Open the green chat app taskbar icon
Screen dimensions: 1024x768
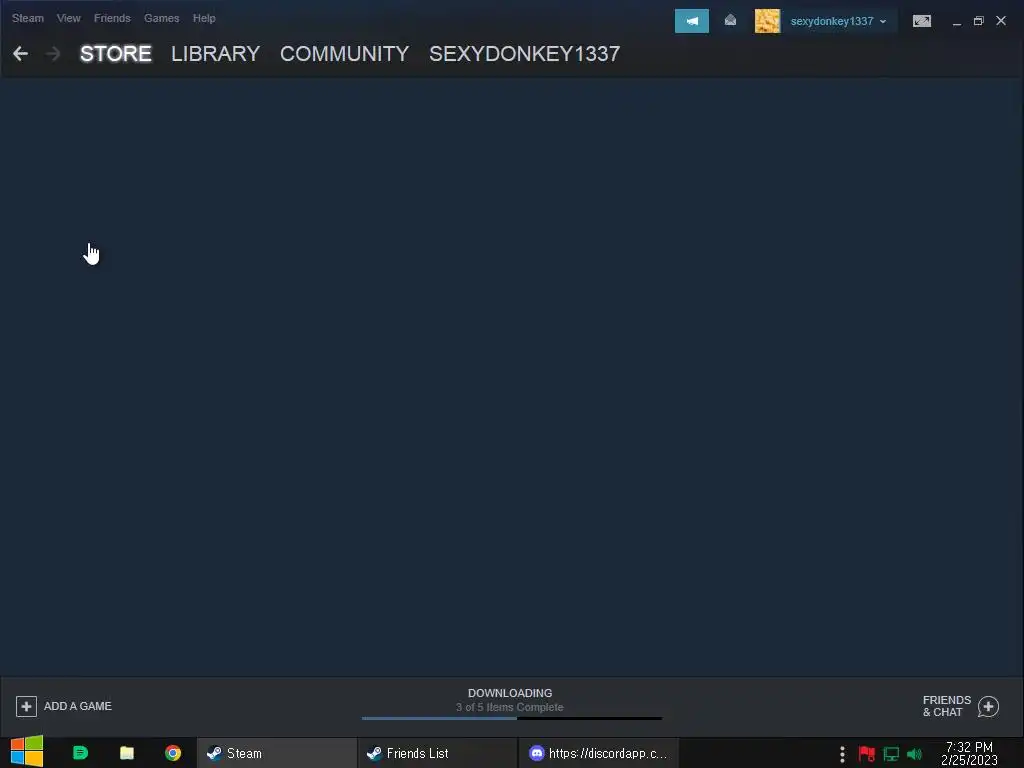pos(80,753)
